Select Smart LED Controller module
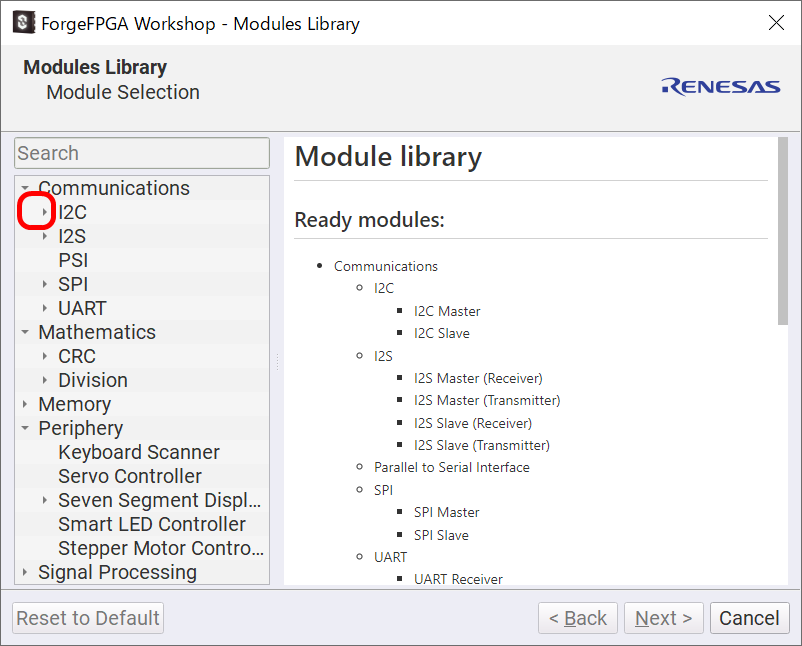Image resolution: width=802 pixels, height=646 pixels. pyautogui.click(x=151, y=524)
